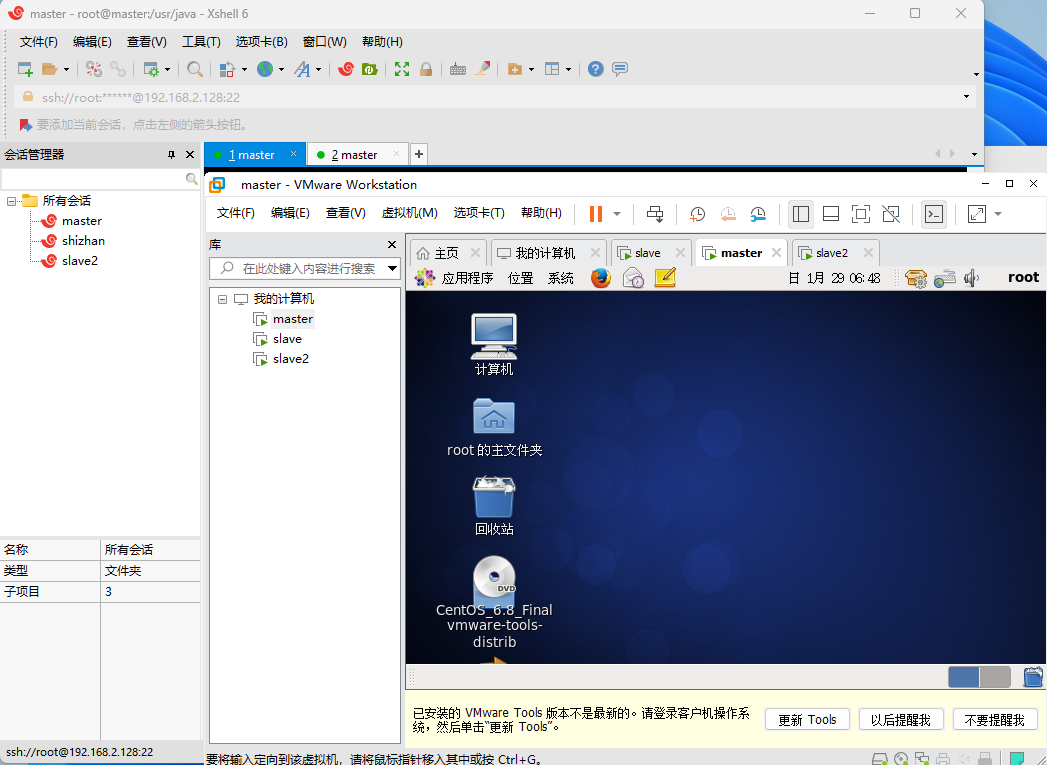Open the mail client icon in CentOS panel
Screen dimensions: 1047x765
coord(633,278)
